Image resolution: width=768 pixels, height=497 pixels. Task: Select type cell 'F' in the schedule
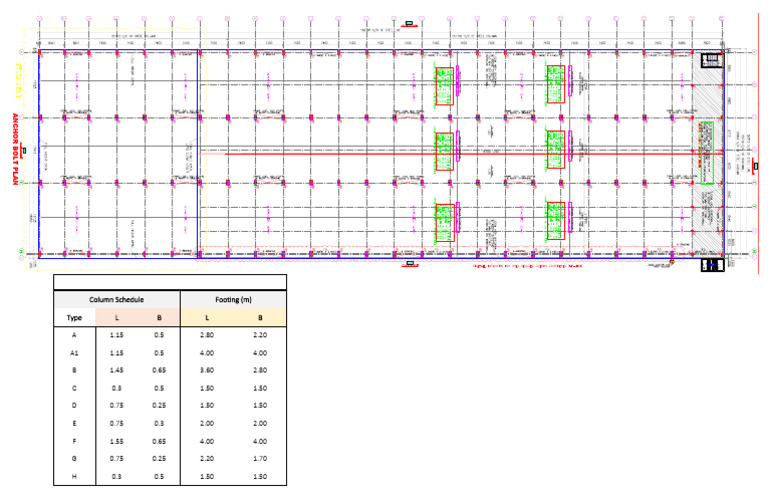click(x=74, y=441)
